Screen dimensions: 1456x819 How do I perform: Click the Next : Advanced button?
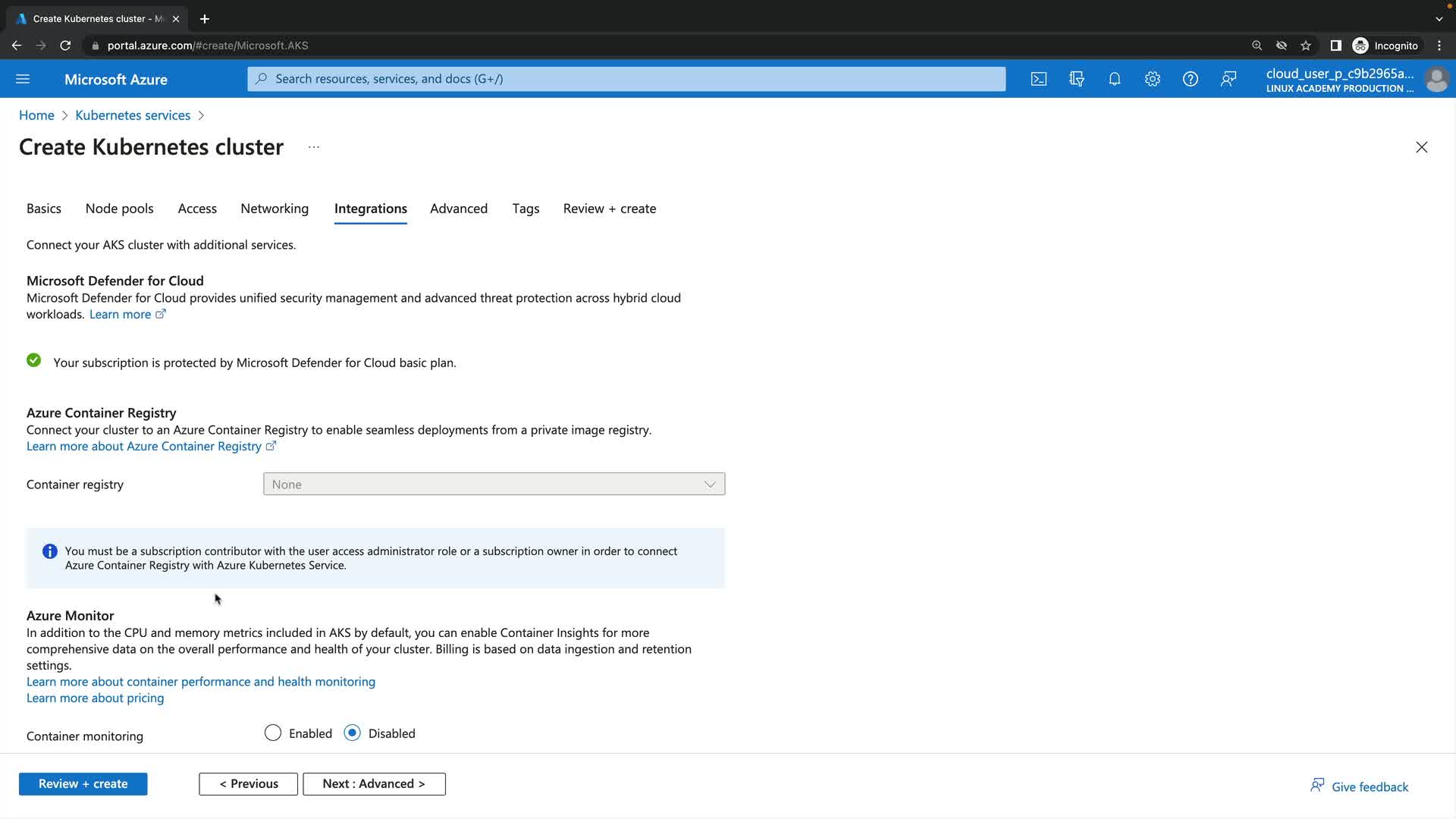[x=374, y=783]
